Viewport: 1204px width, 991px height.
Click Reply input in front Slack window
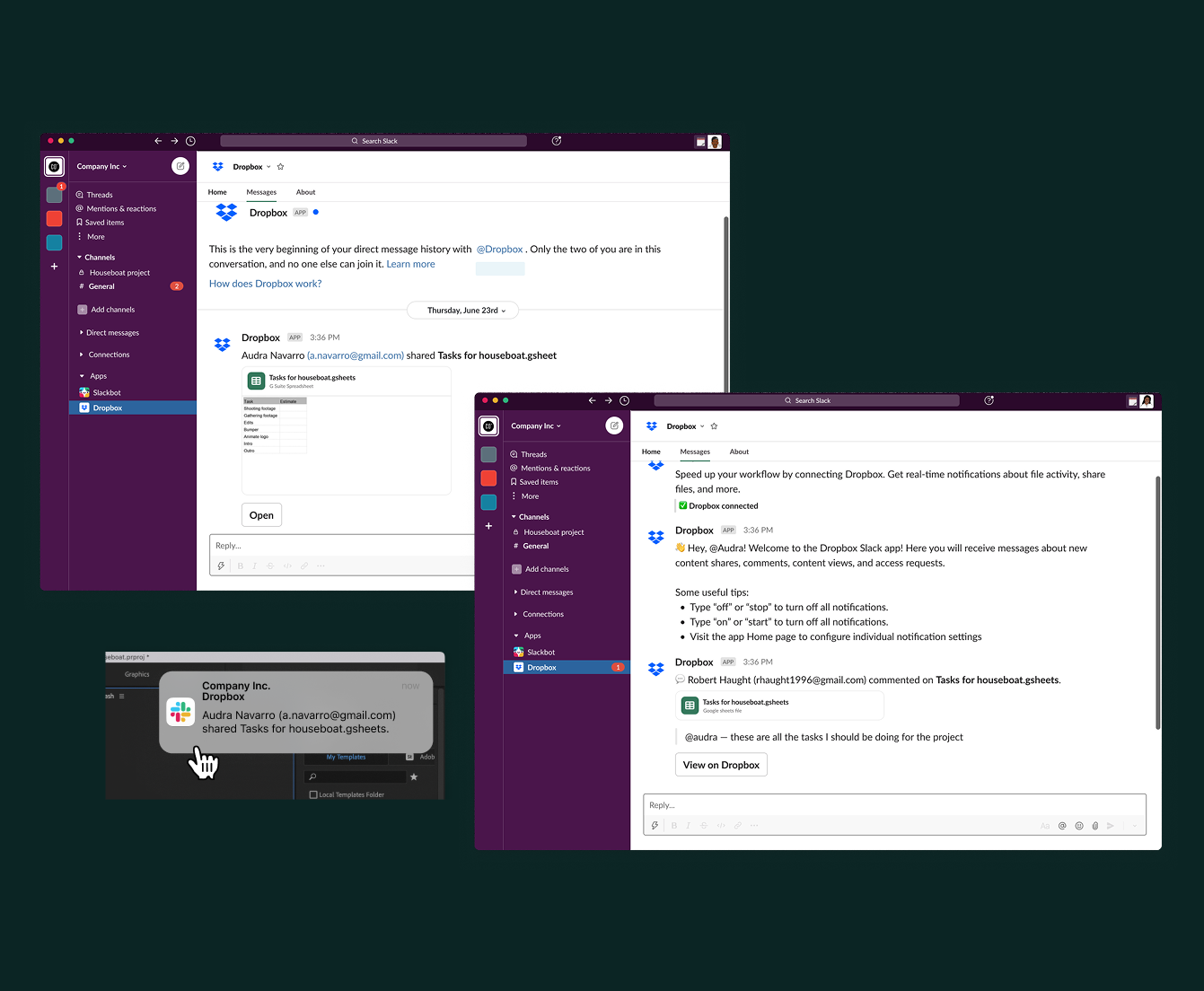(x=894, y=805)
